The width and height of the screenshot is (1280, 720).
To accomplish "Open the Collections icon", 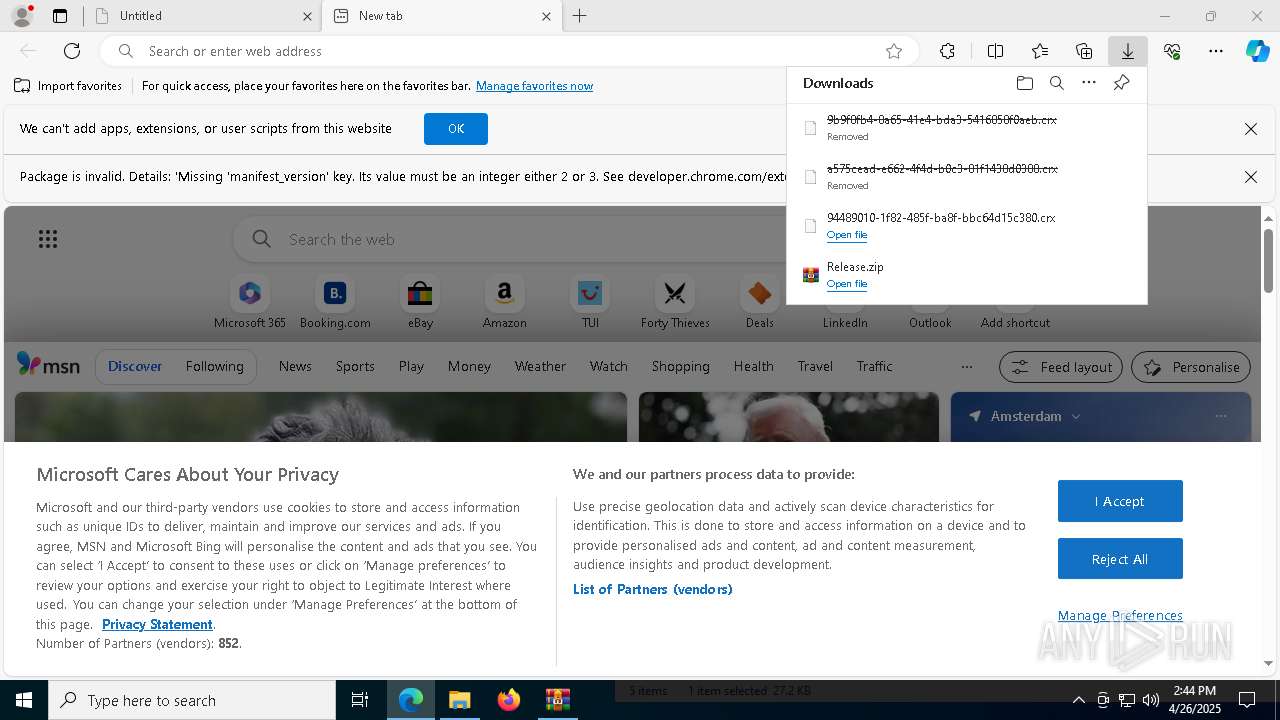I will pos(1084,51).
